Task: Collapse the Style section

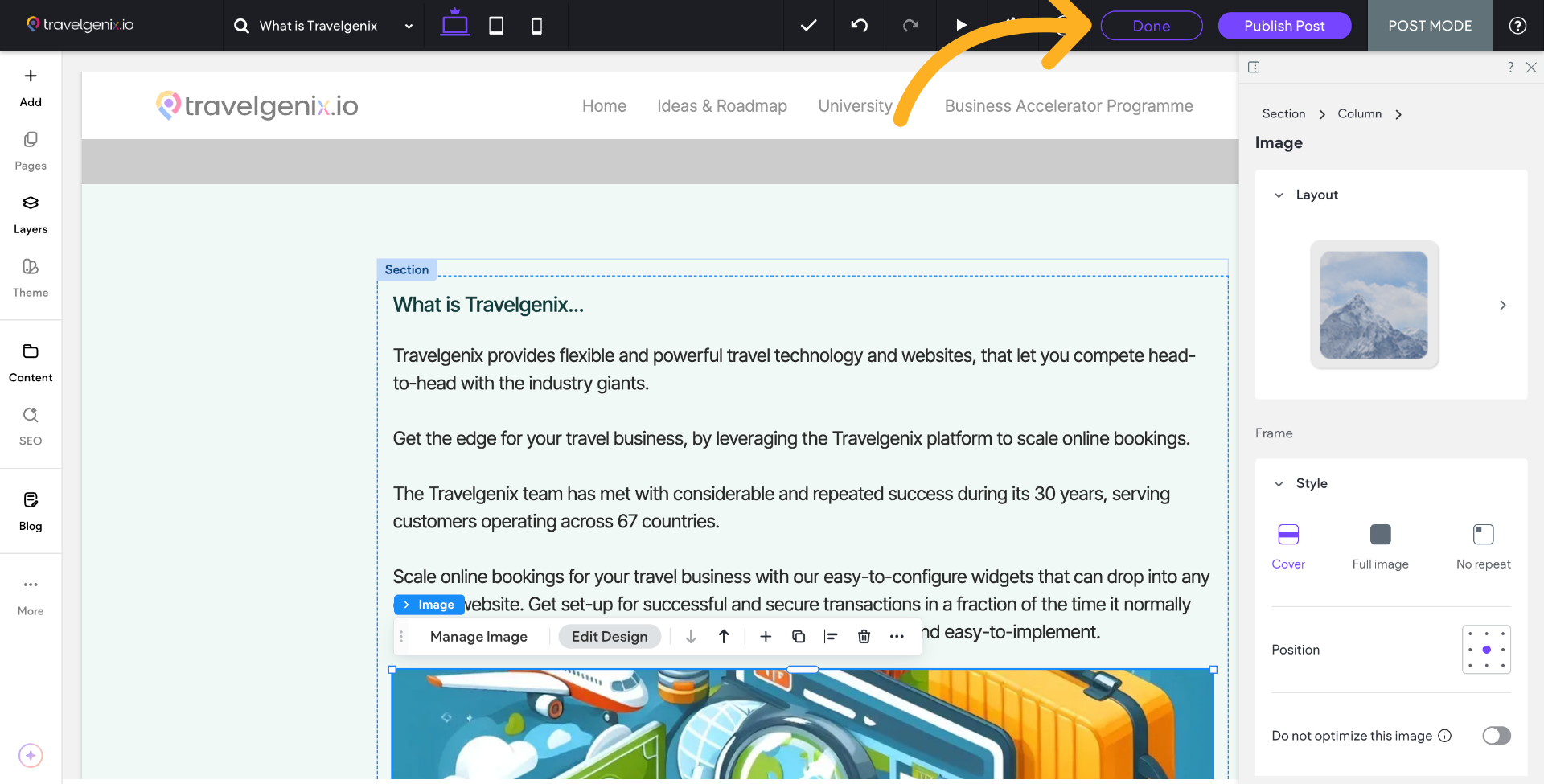Action: (x=1279, y=483)
